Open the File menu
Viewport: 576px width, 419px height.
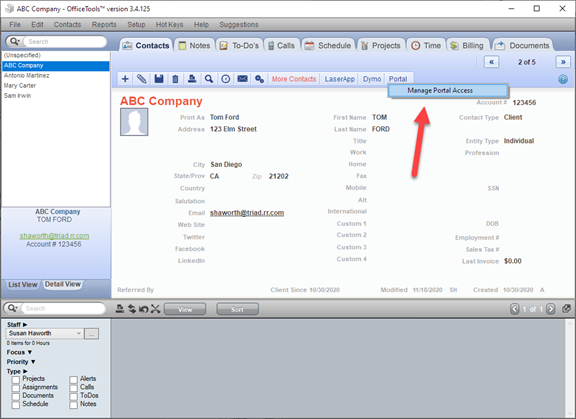click(x=15, y=25)
